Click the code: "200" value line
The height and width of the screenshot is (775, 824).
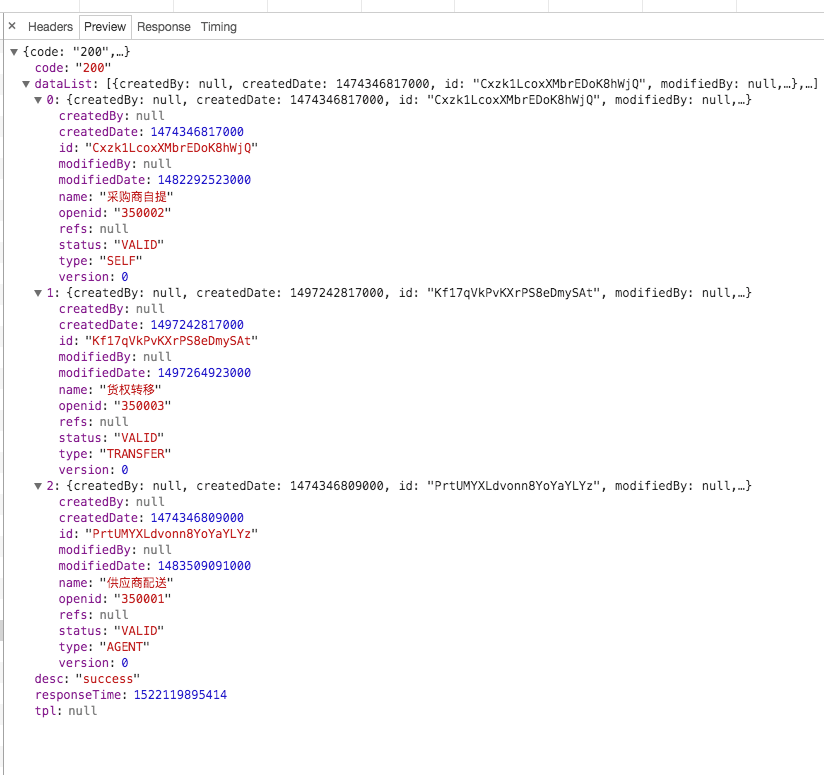(73, 68)
